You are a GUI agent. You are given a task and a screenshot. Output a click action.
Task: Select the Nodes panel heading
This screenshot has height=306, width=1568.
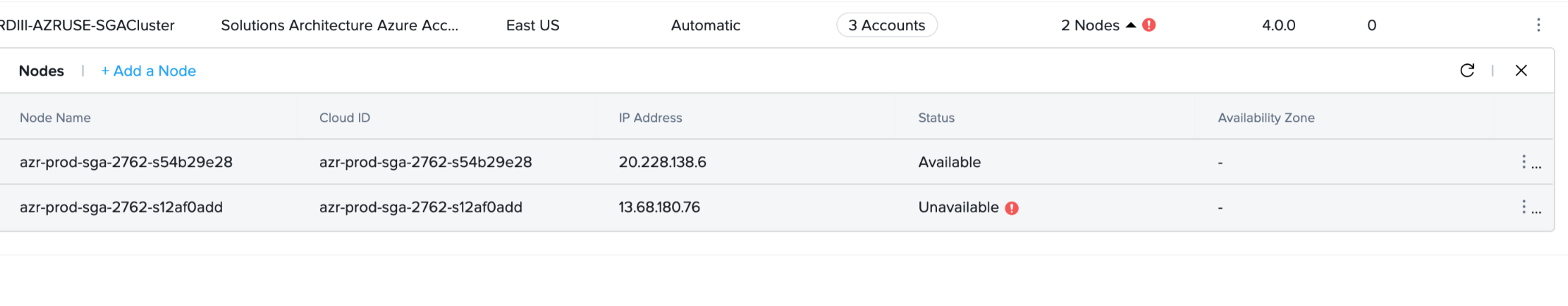[41, 71]
